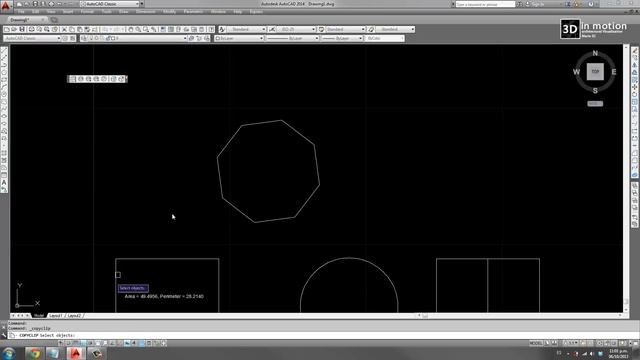The width and height of the screenshot is (640, 360).
Task: Toggle Grid display in status bar
Action: click(76, 343)
